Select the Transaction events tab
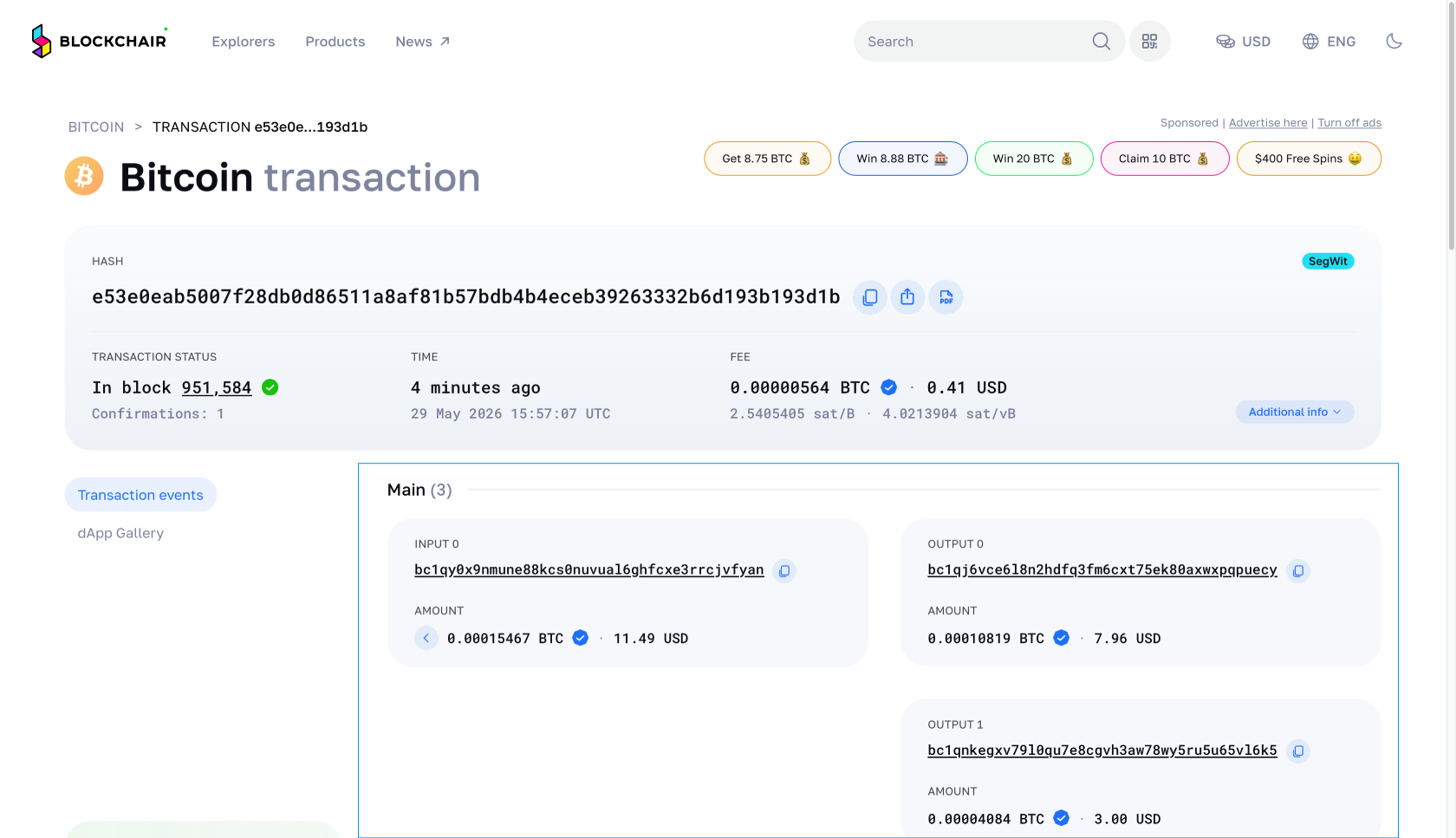The image size is (1456, 838). 140,495
